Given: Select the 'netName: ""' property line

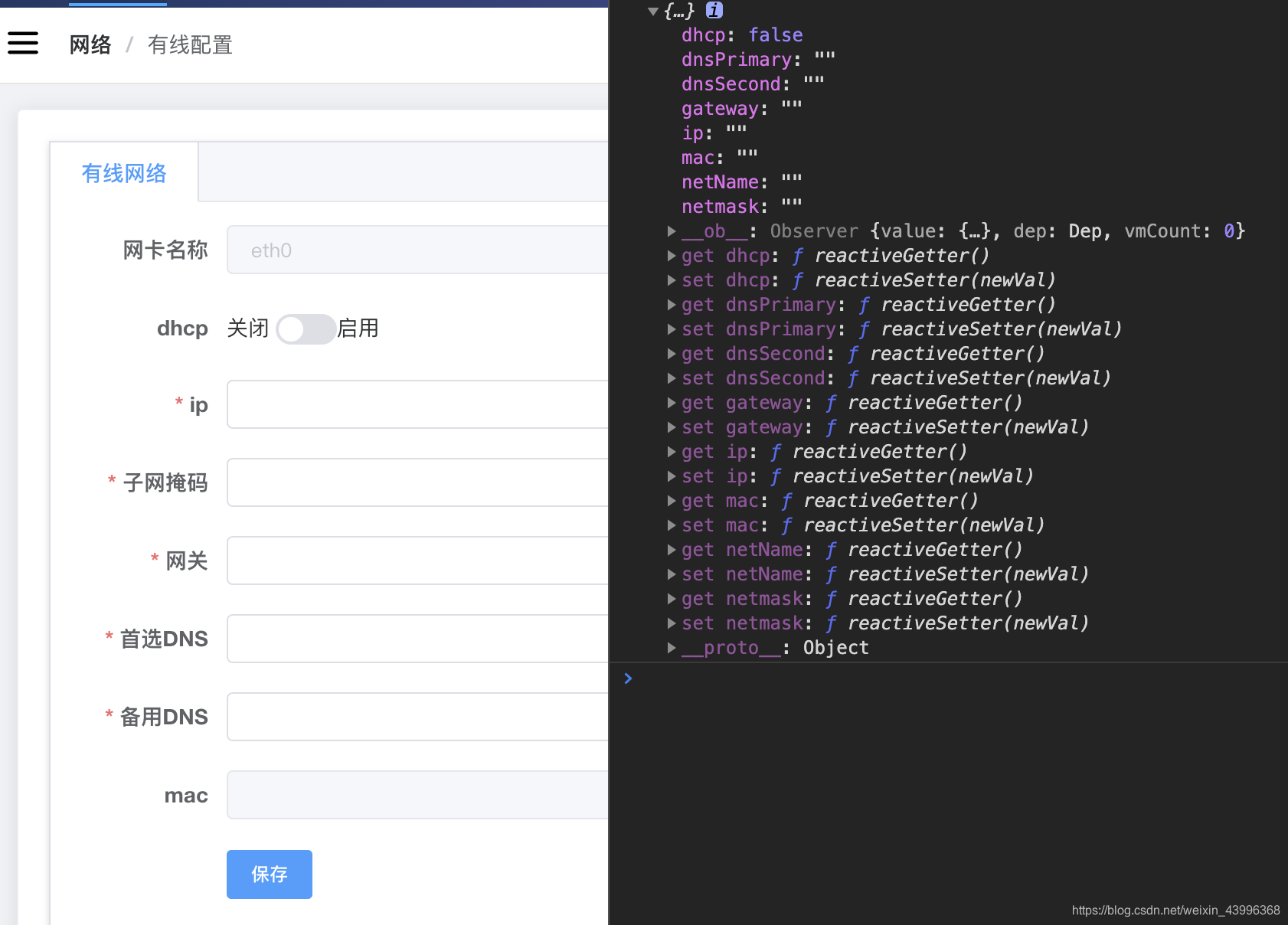Looking at the screenshot, I should (741, 182).
